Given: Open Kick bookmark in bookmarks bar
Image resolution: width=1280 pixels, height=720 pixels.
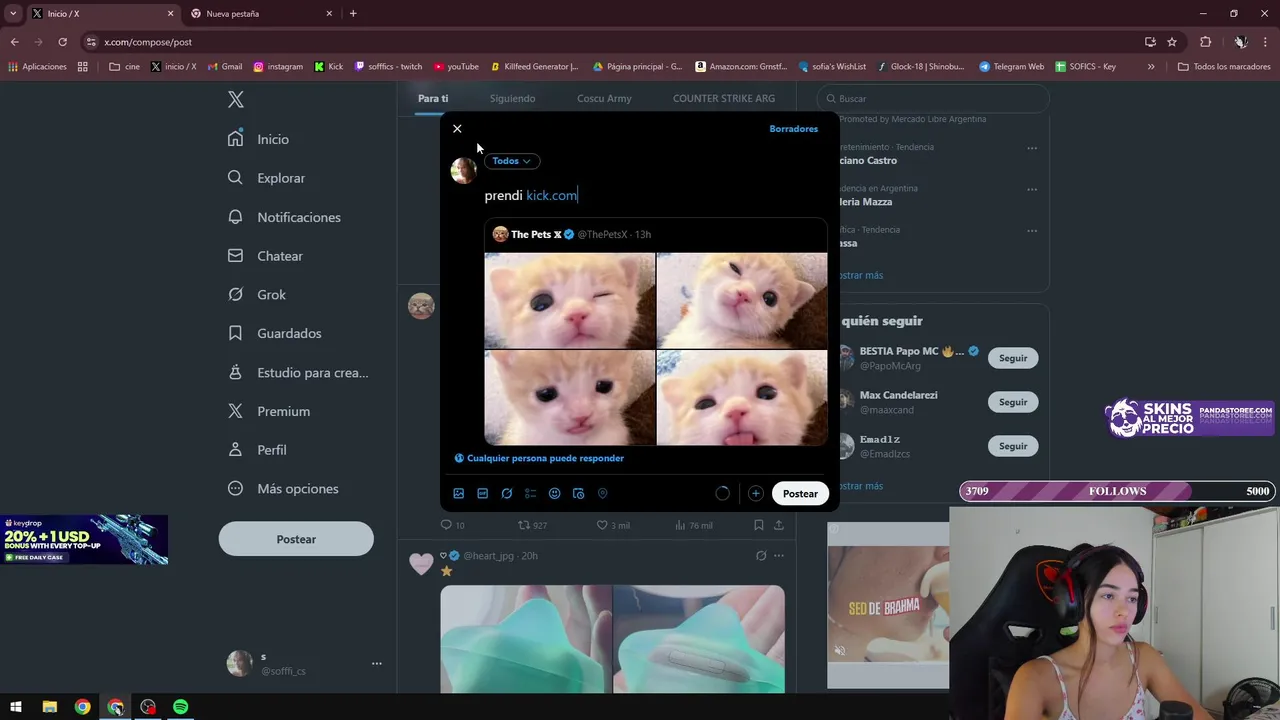Looking at the screenshot, I should (329, 67).
